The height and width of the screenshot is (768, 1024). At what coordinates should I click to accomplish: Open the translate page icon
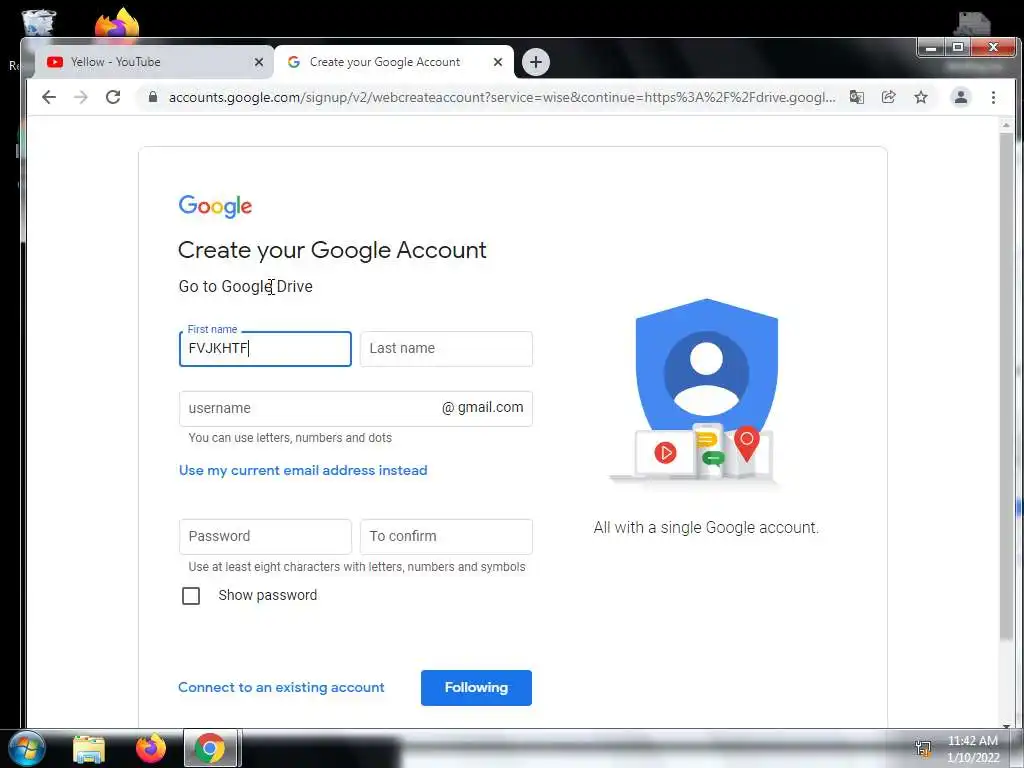tap(857, 97)
